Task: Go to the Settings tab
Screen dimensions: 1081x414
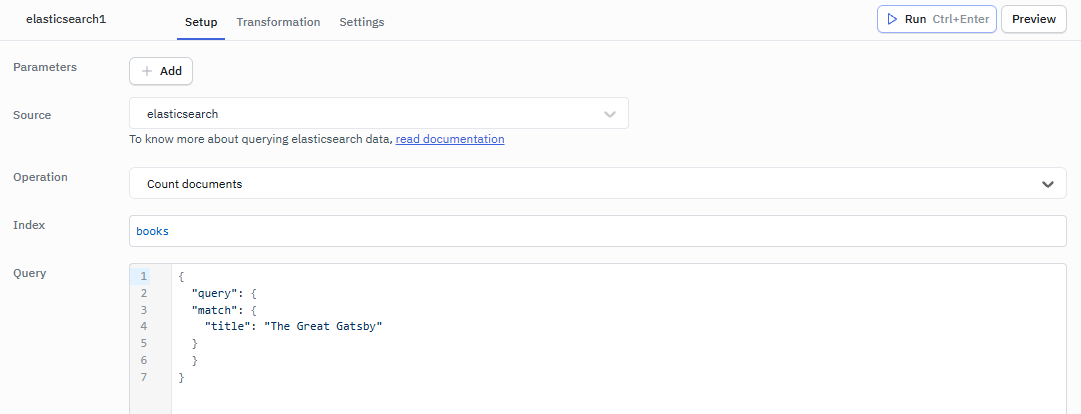Action: (x=361, y=22)
